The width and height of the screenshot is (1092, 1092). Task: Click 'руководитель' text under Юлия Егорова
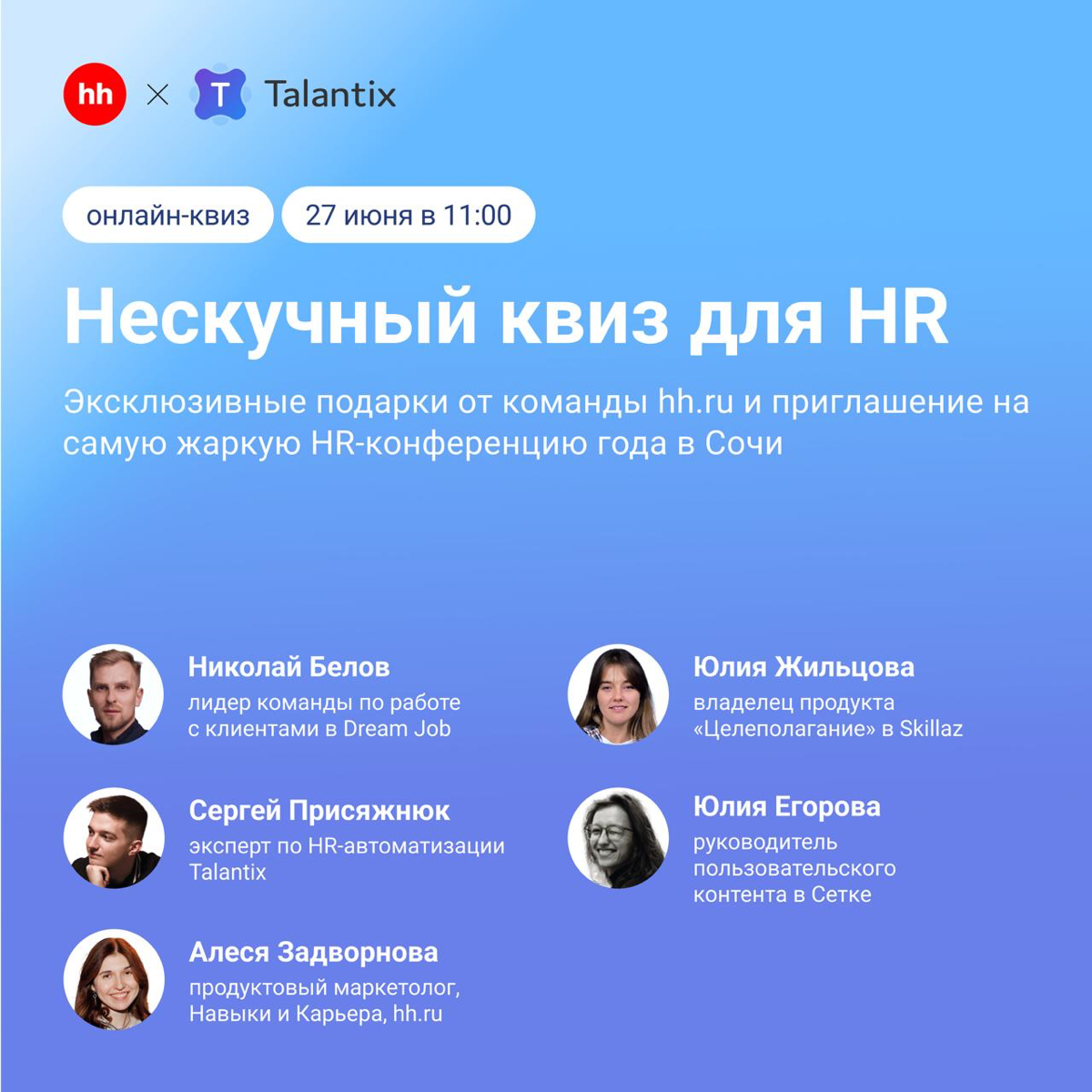point(765,843)
